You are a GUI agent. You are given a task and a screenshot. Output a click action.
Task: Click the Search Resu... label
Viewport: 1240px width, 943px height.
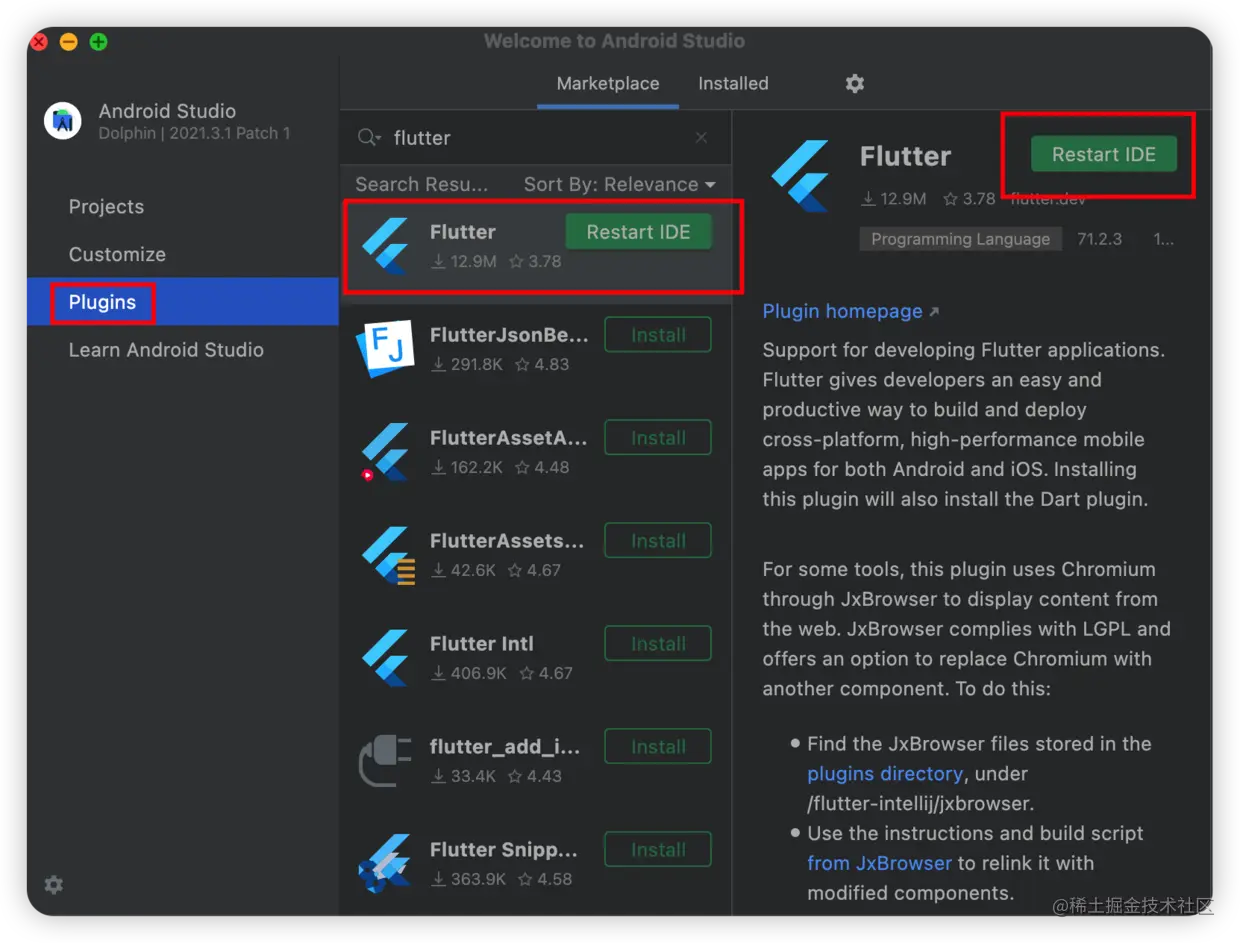(422, 185)
